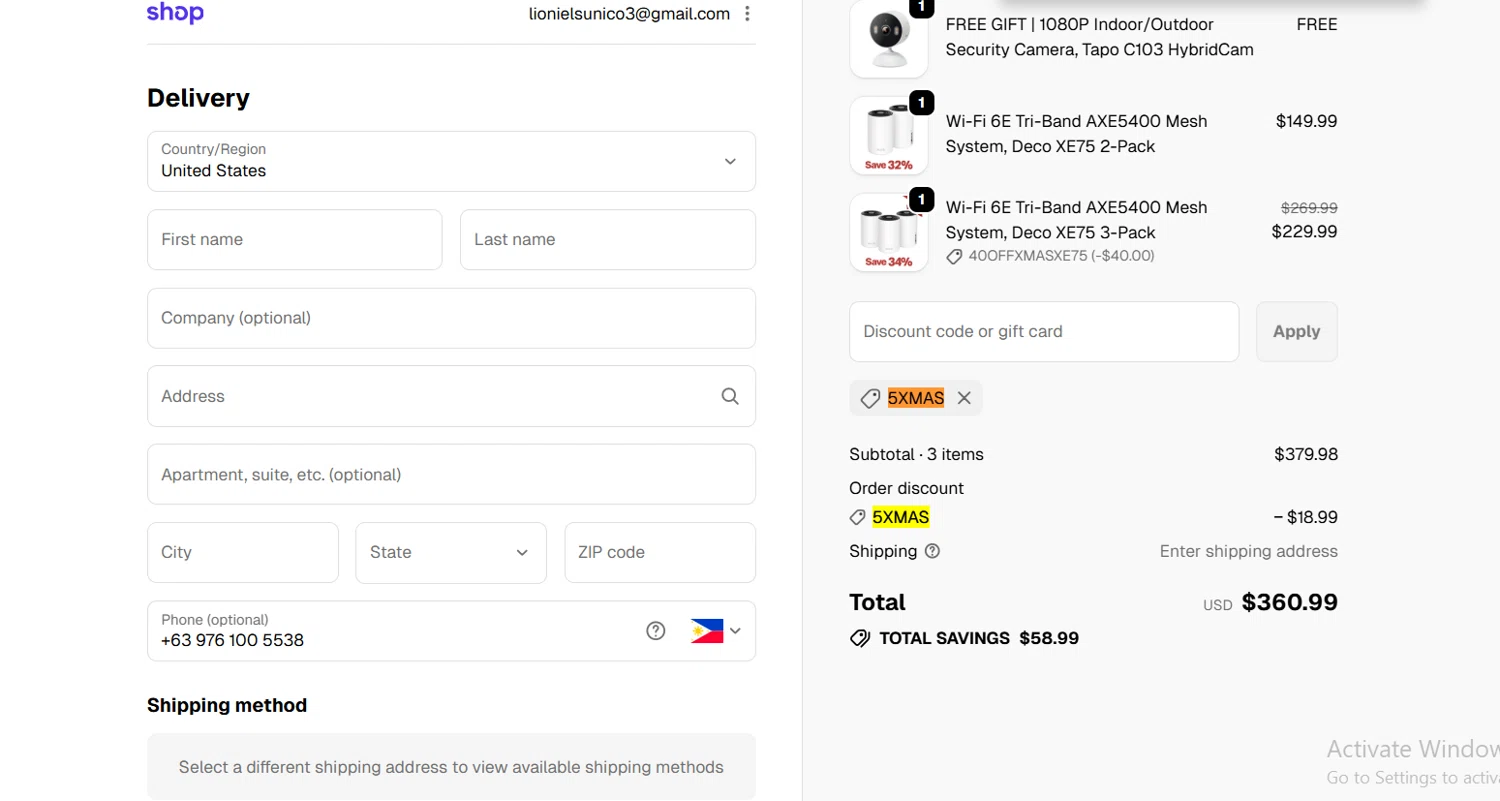Click the strikethrough $269.99 price

point(1309,208)
